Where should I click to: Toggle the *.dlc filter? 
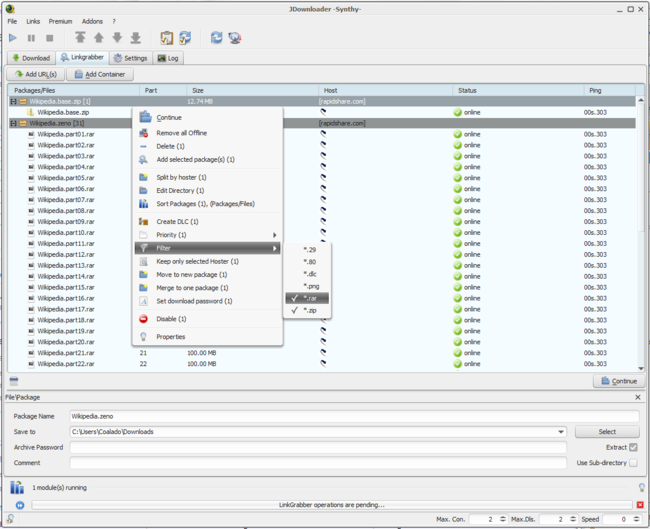(307, 274)
